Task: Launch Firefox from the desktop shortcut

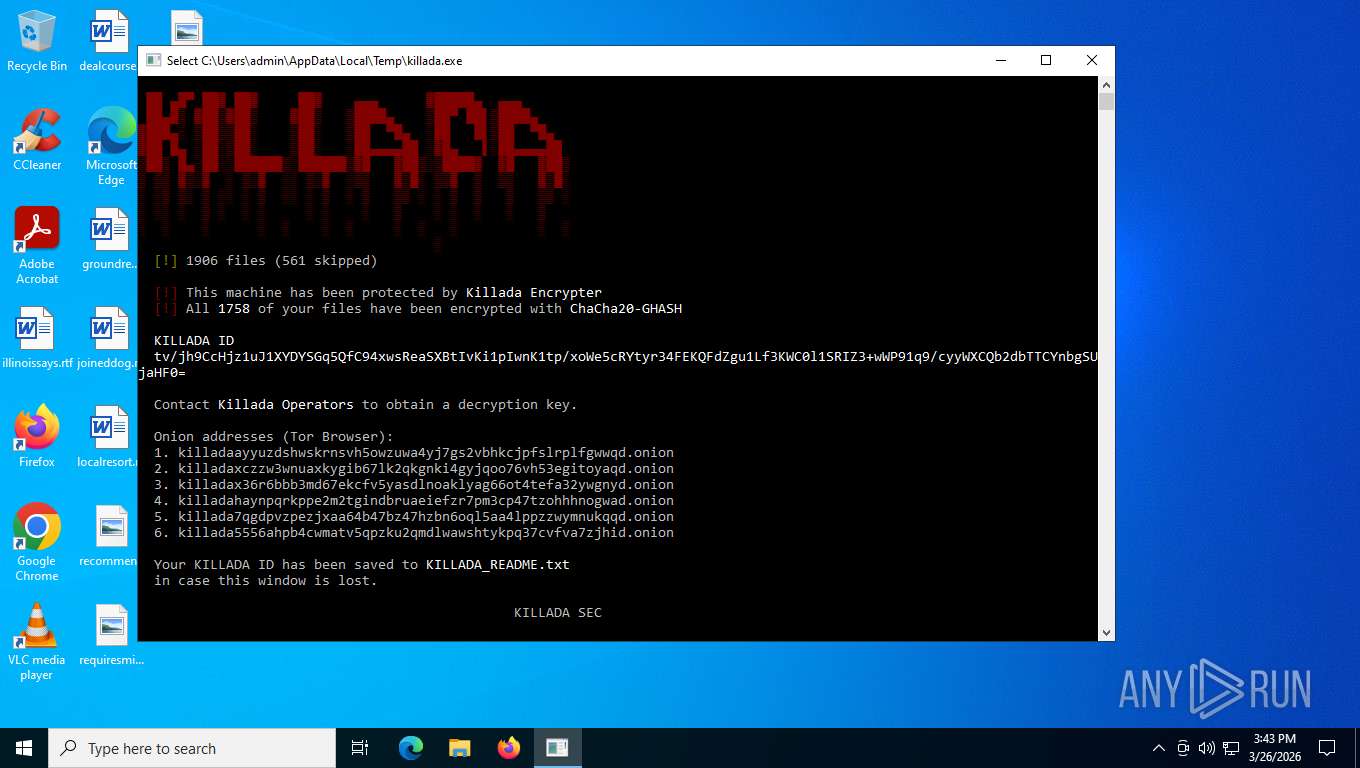Action: (x=37, y=436)
